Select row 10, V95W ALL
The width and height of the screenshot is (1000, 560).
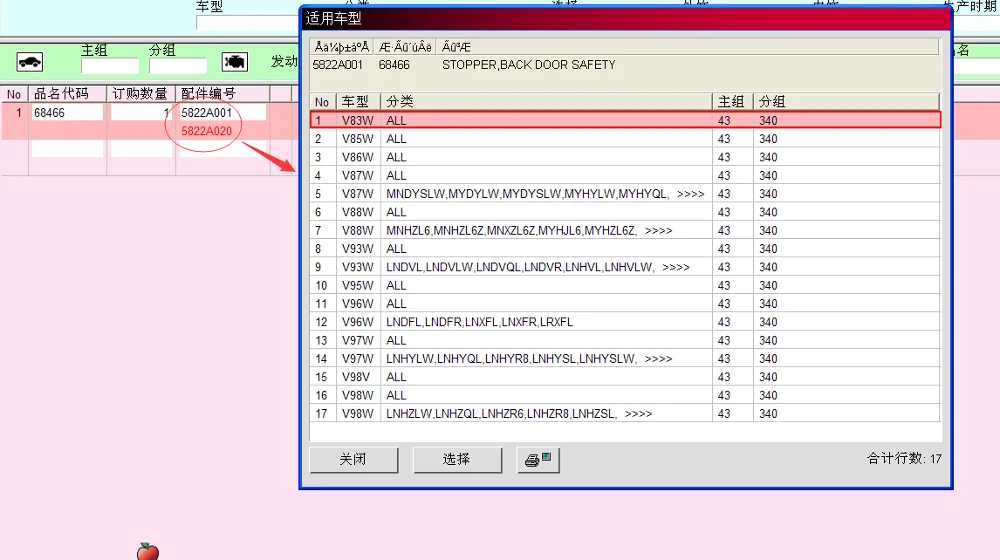(625, 285)
